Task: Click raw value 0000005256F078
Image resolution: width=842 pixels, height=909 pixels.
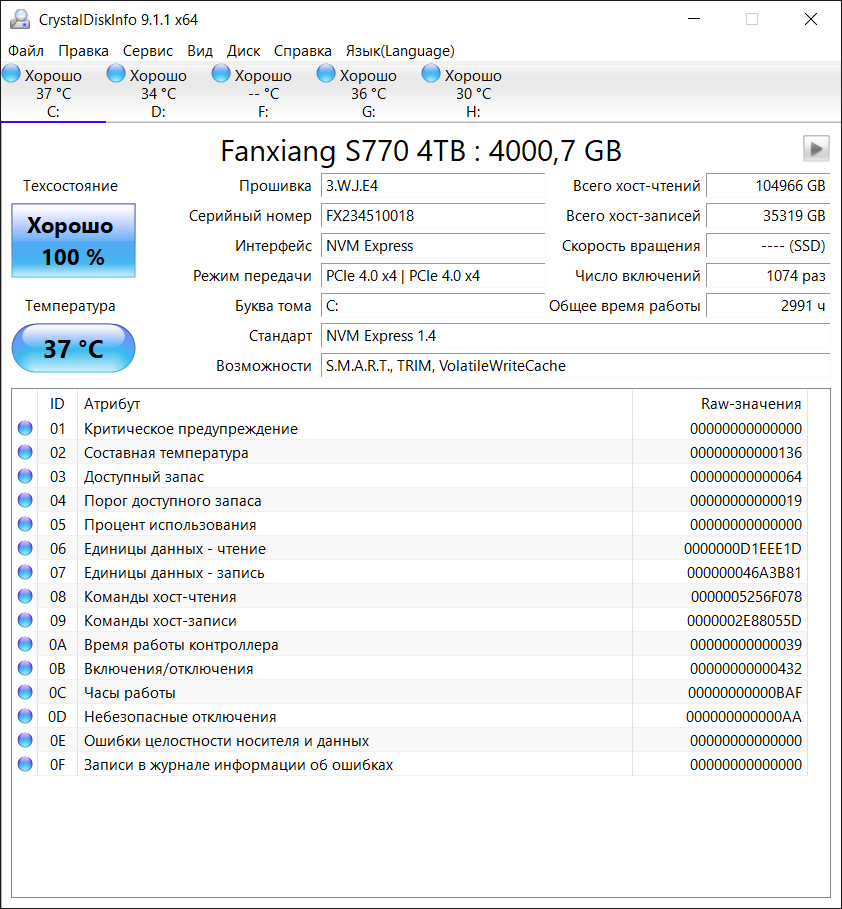Action: click(x=746, y=597)
